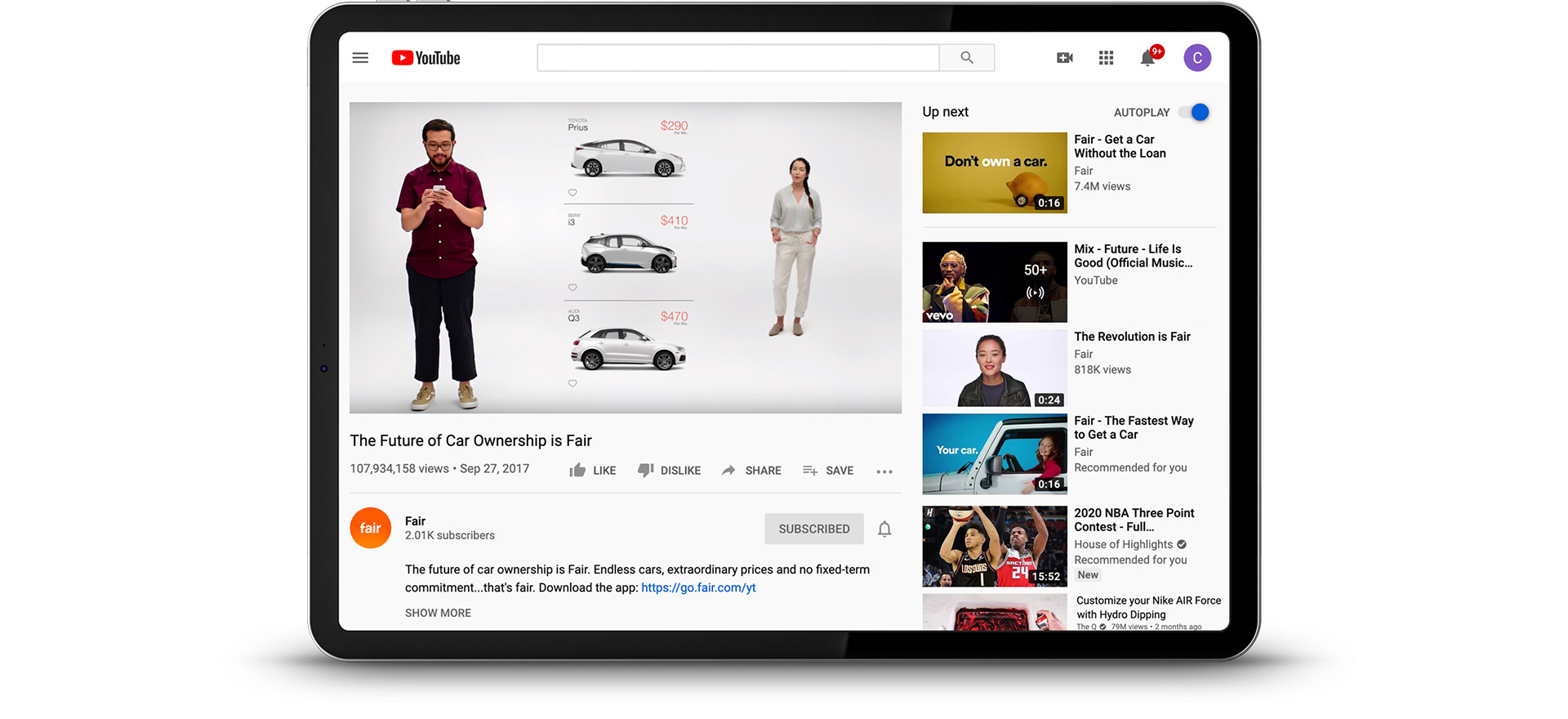Open the hamburger guide menu
The width and height of the screenshot is (1568, 719).
(x=360, y=58)
